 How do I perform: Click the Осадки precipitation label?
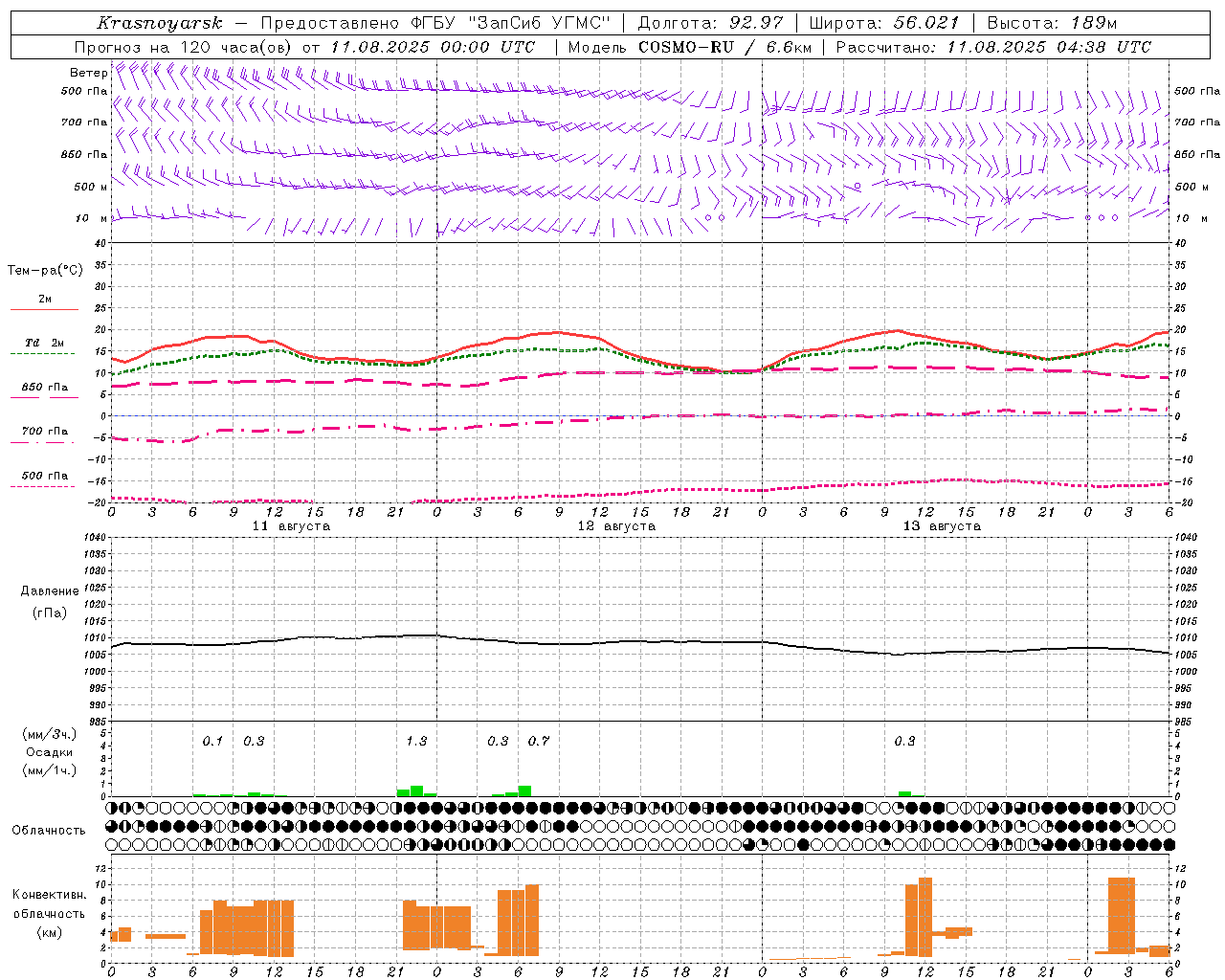tap(49, 752)
